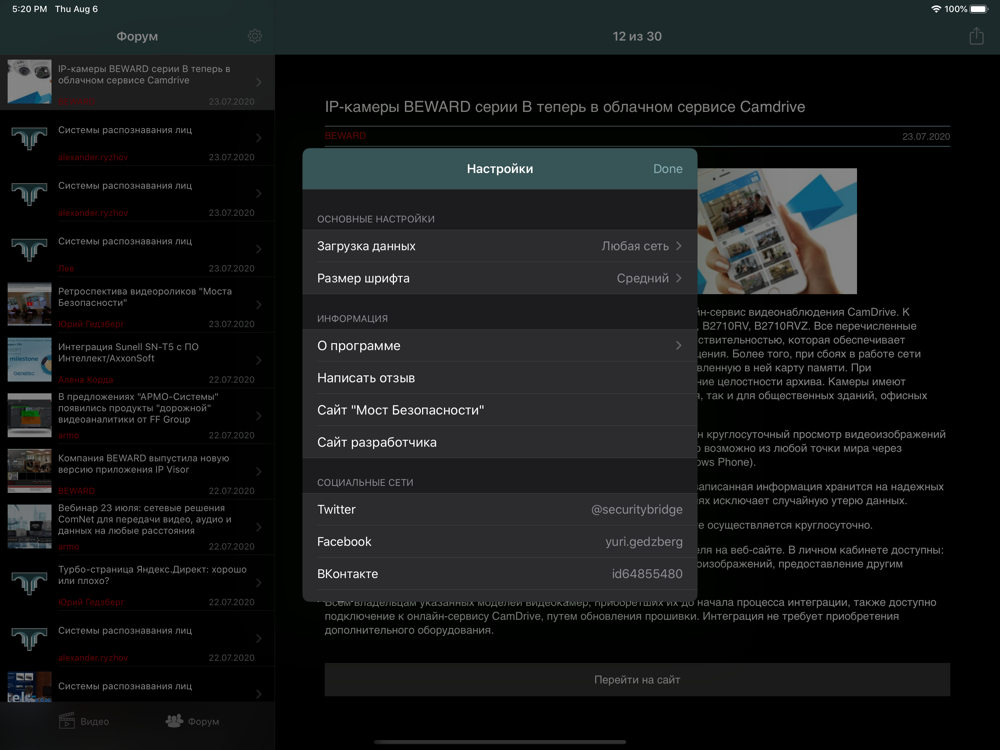The image size is (1000, 750).
Task: Open Facebook yuri.gedzberg profile
Action: coord(499,541)
